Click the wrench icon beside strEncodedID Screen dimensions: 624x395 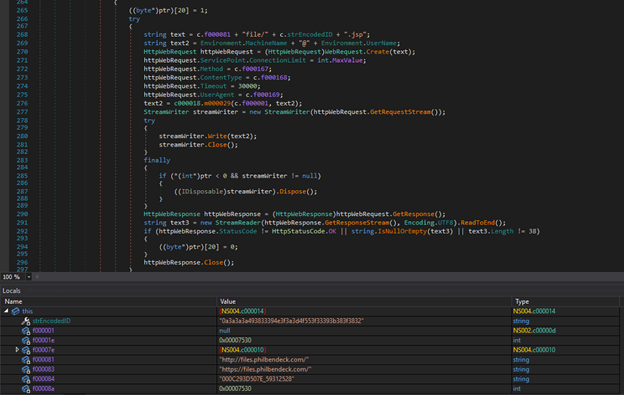pyautogui.click(x=26, y=321)
